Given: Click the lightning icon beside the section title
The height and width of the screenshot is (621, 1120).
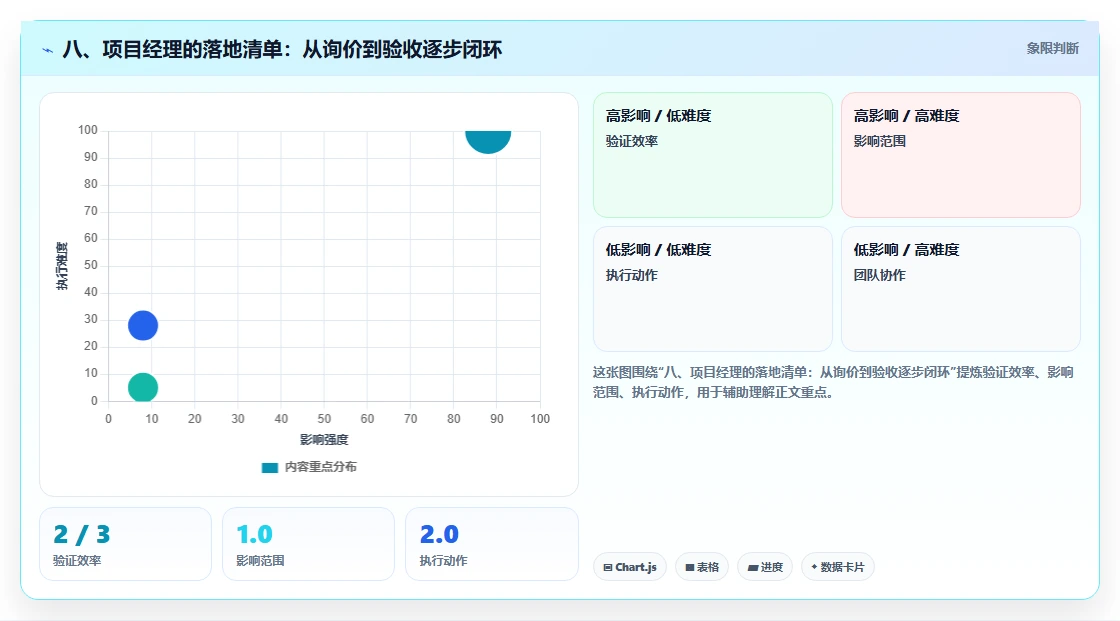Looking at the screenshot, I should click(x=48, y=50).
